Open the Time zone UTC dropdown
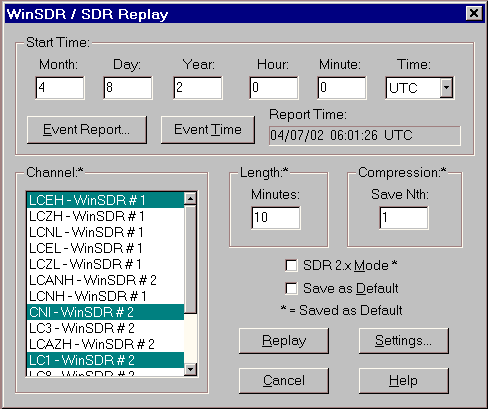The width and height of the screenshot is (488, 409). pos(446,88)
